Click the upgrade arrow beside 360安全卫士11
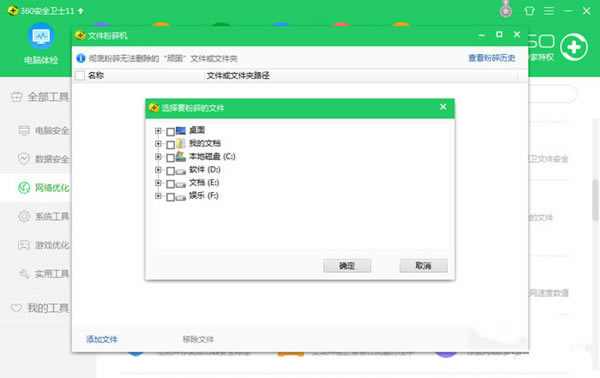This screenshot has width=600, height=378. click(x=80, y=11)
